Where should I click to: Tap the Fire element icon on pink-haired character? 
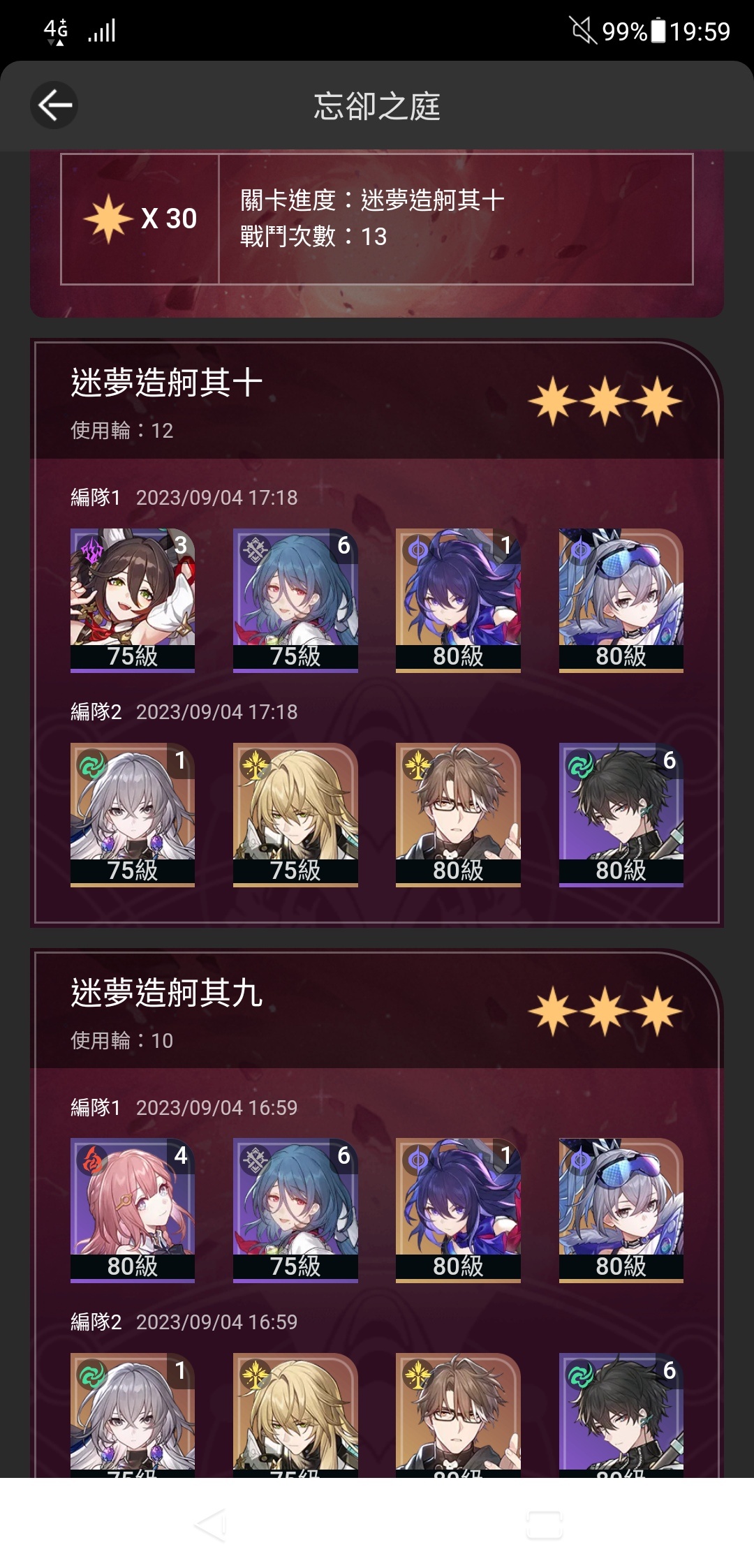click(91, 1160)
